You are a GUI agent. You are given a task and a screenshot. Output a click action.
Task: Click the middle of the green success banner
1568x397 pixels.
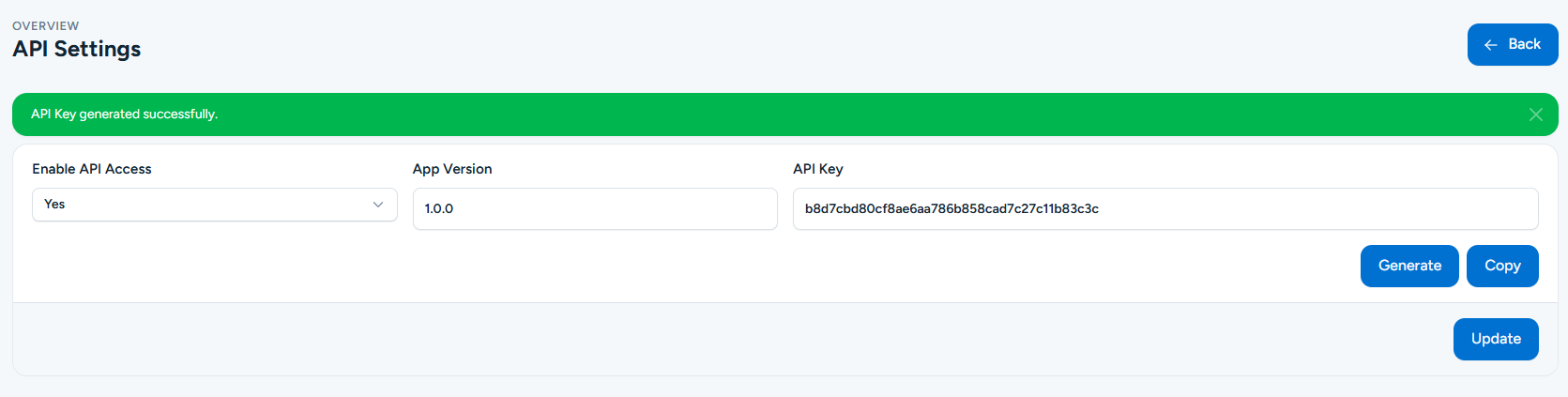click(x=784, y=115)
